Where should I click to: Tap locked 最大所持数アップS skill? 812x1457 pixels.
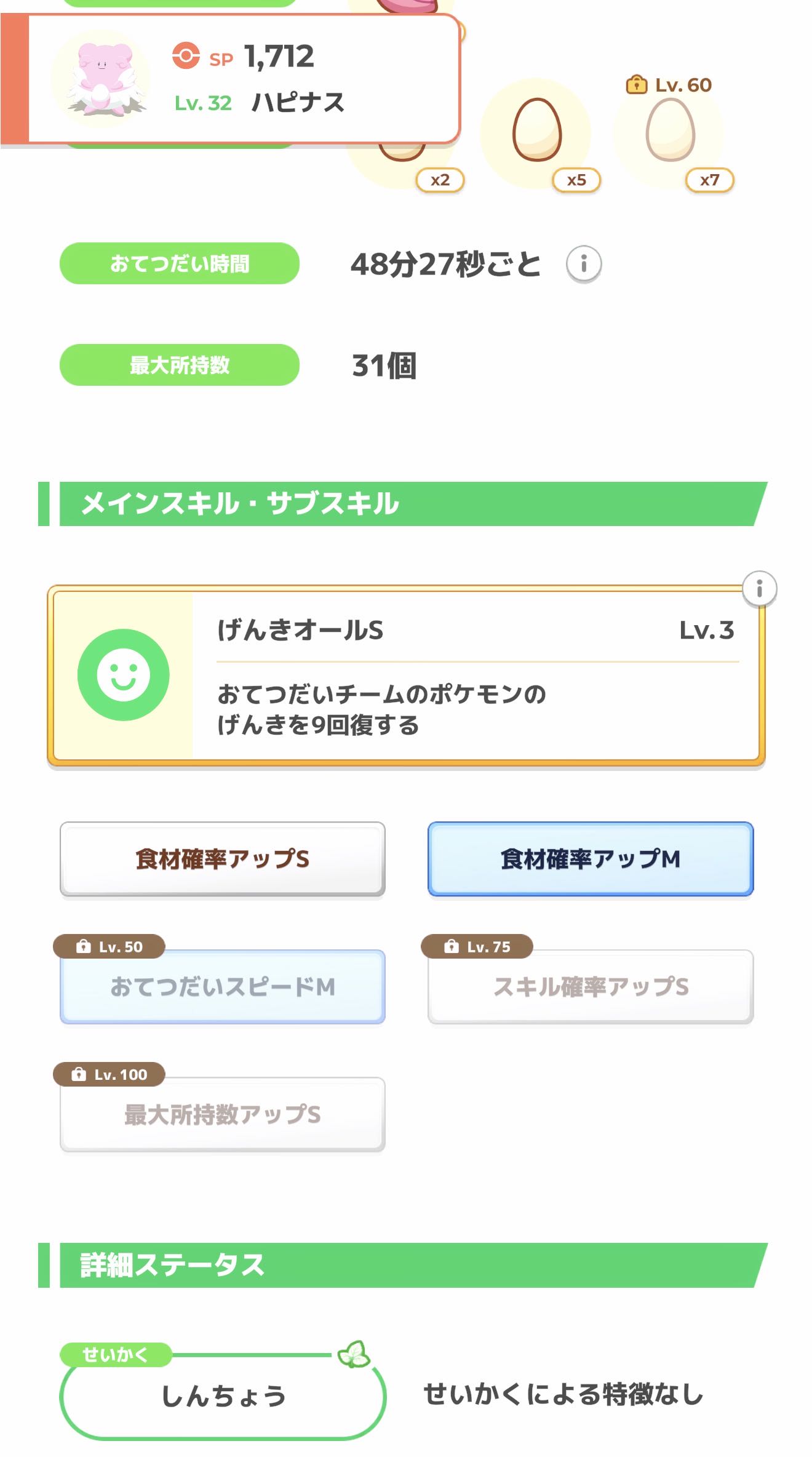pos(222,1114)
